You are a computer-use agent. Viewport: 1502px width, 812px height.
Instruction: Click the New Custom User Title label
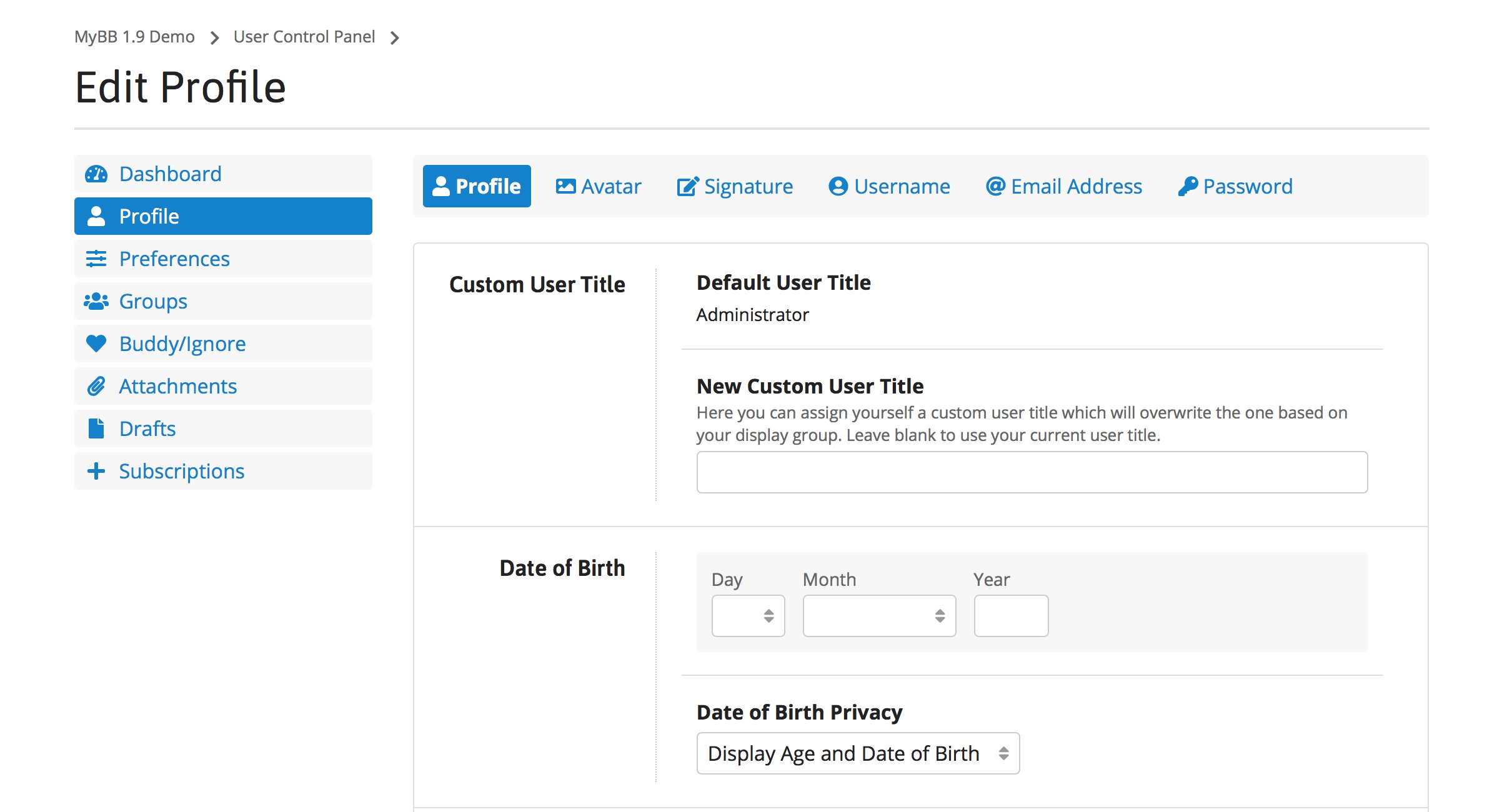point(810,386)
